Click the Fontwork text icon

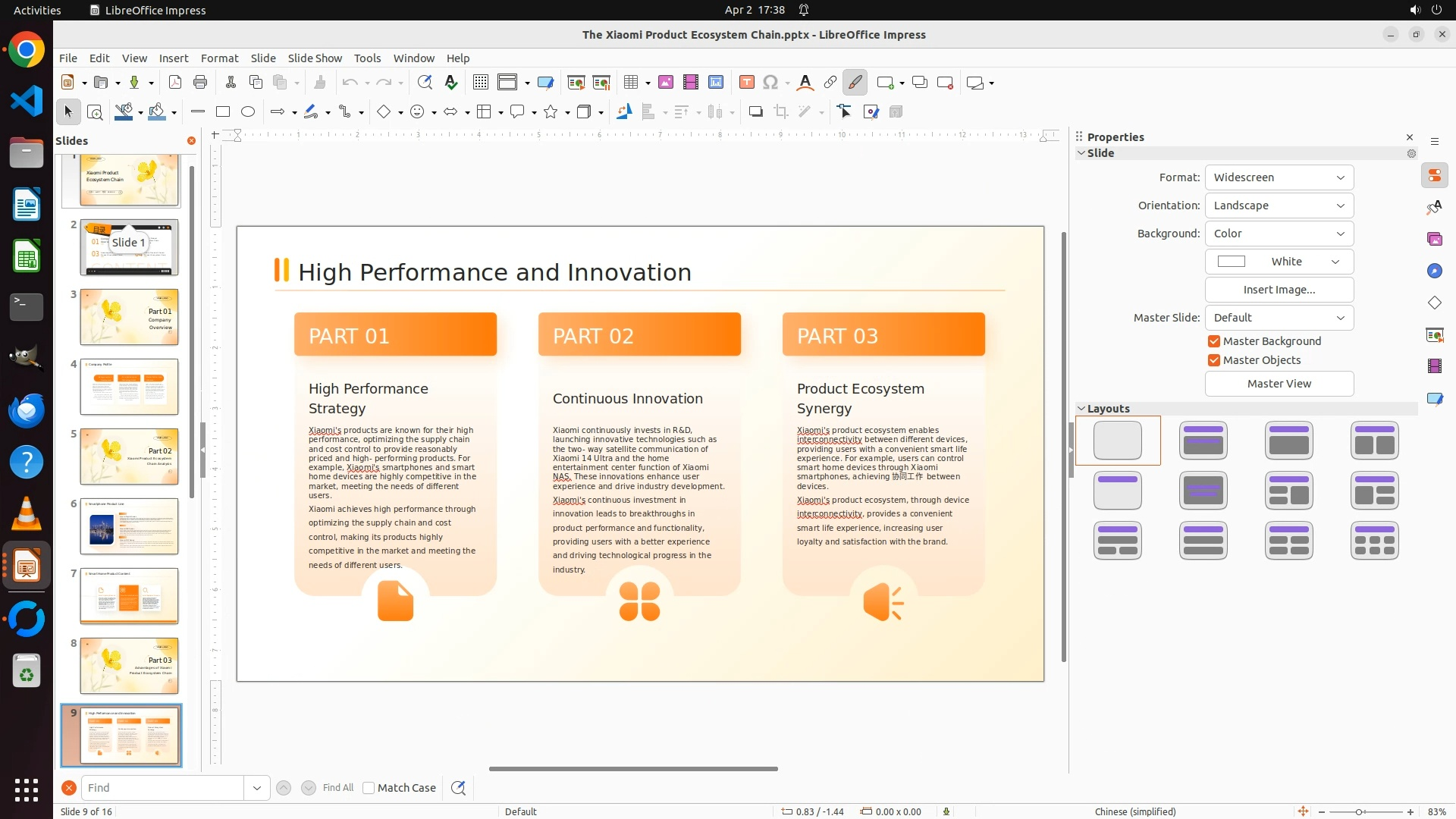[x=805, y=83]
